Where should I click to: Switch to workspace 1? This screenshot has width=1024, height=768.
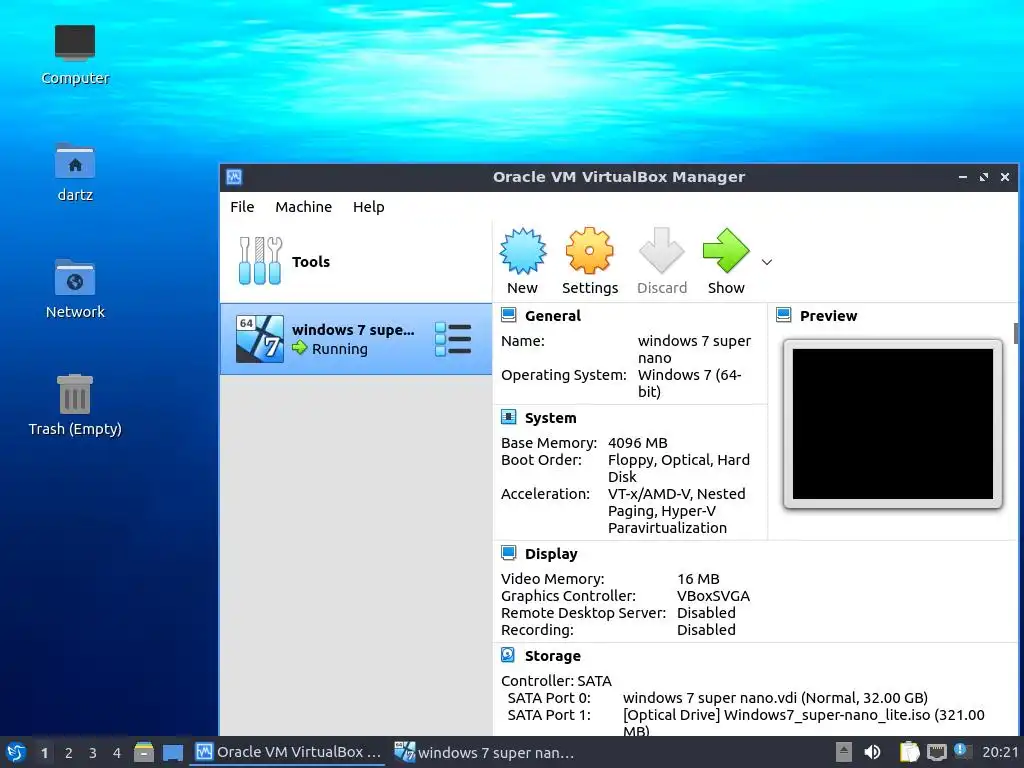tap(44, 753)
